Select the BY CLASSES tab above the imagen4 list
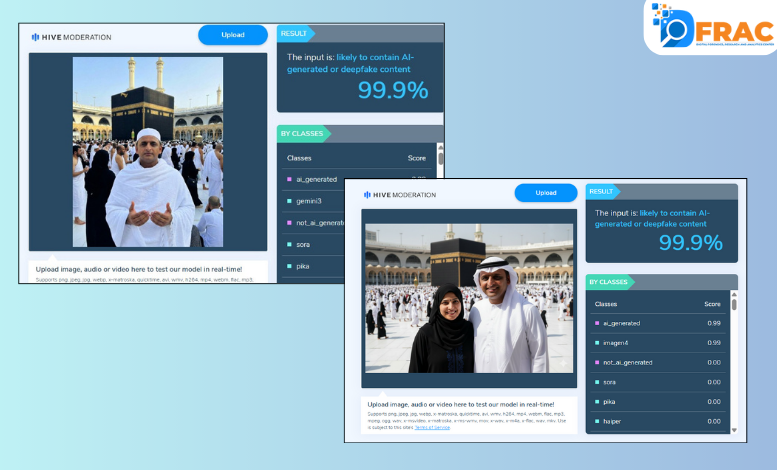Screen dimensions: 777x470 609,282
